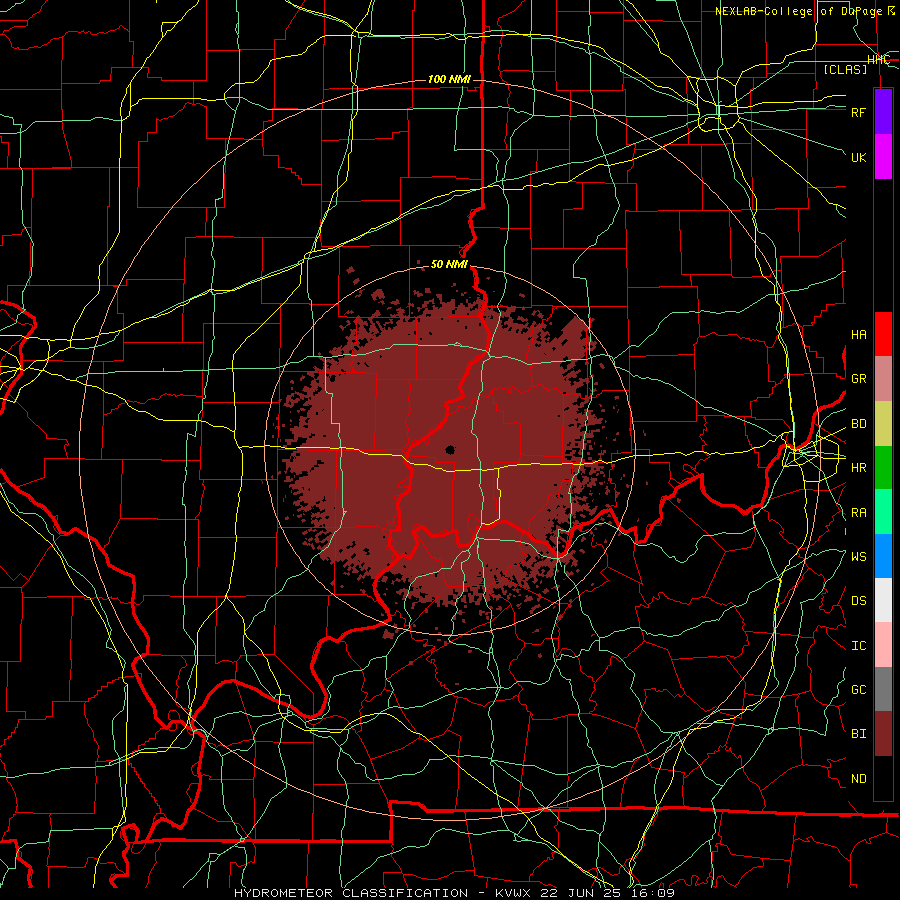Click the 'UK' legend label text
The width and height of the screenshot is (900, 900).
point(859,157)
